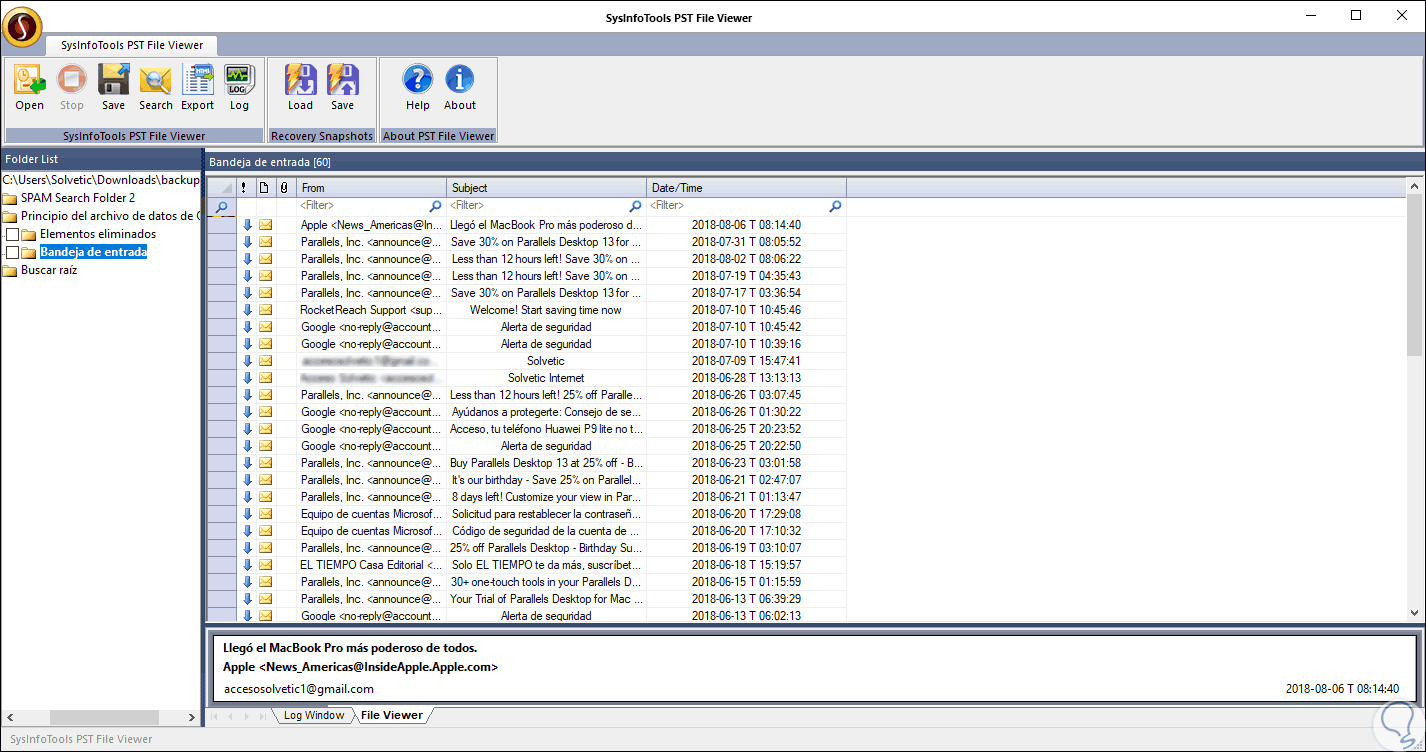Select the SysInfoTools PST File Viewer ribbon tab
Screen dimensions: 1426x752
[x=131, y=45]
